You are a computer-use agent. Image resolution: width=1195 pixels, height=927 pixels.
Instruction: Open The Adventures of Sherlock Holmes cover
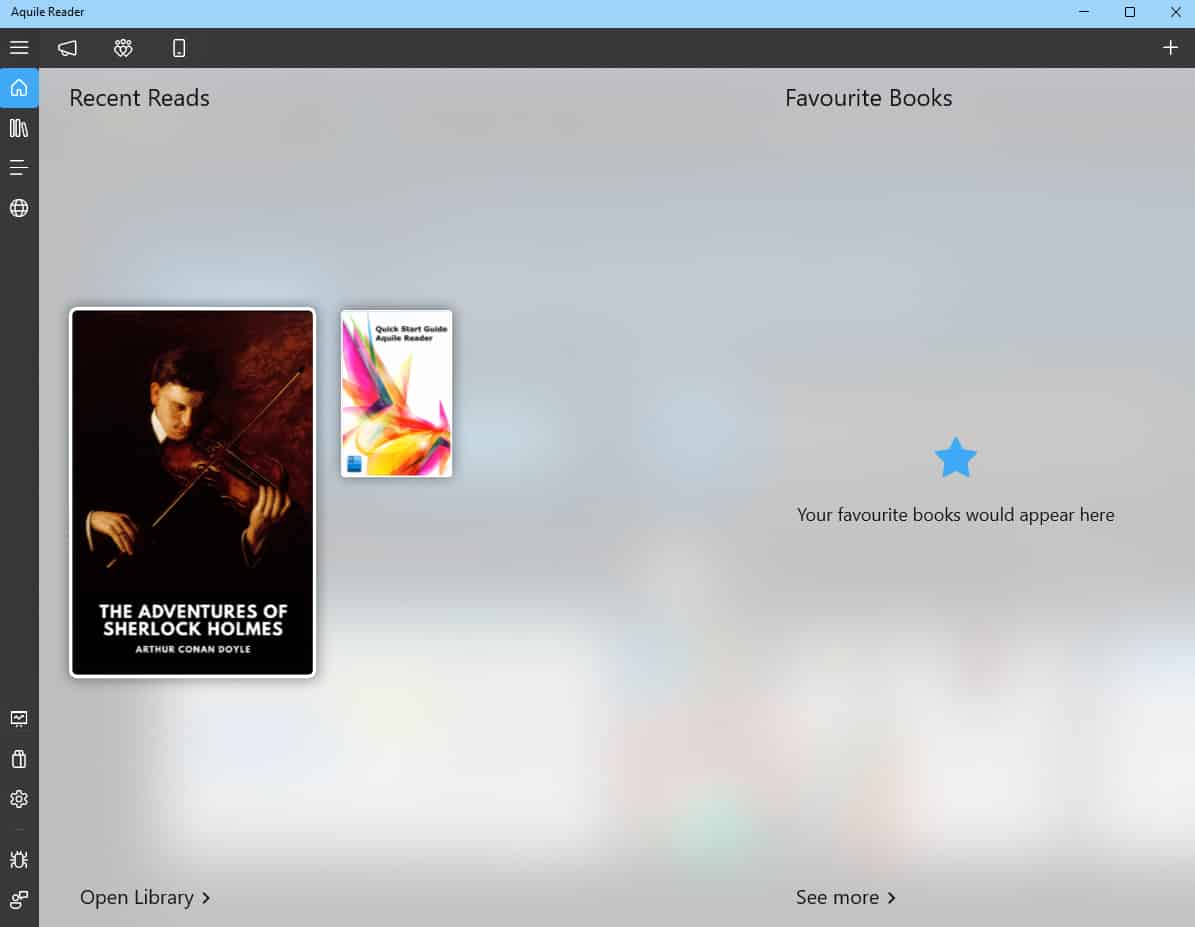point(192,493)
